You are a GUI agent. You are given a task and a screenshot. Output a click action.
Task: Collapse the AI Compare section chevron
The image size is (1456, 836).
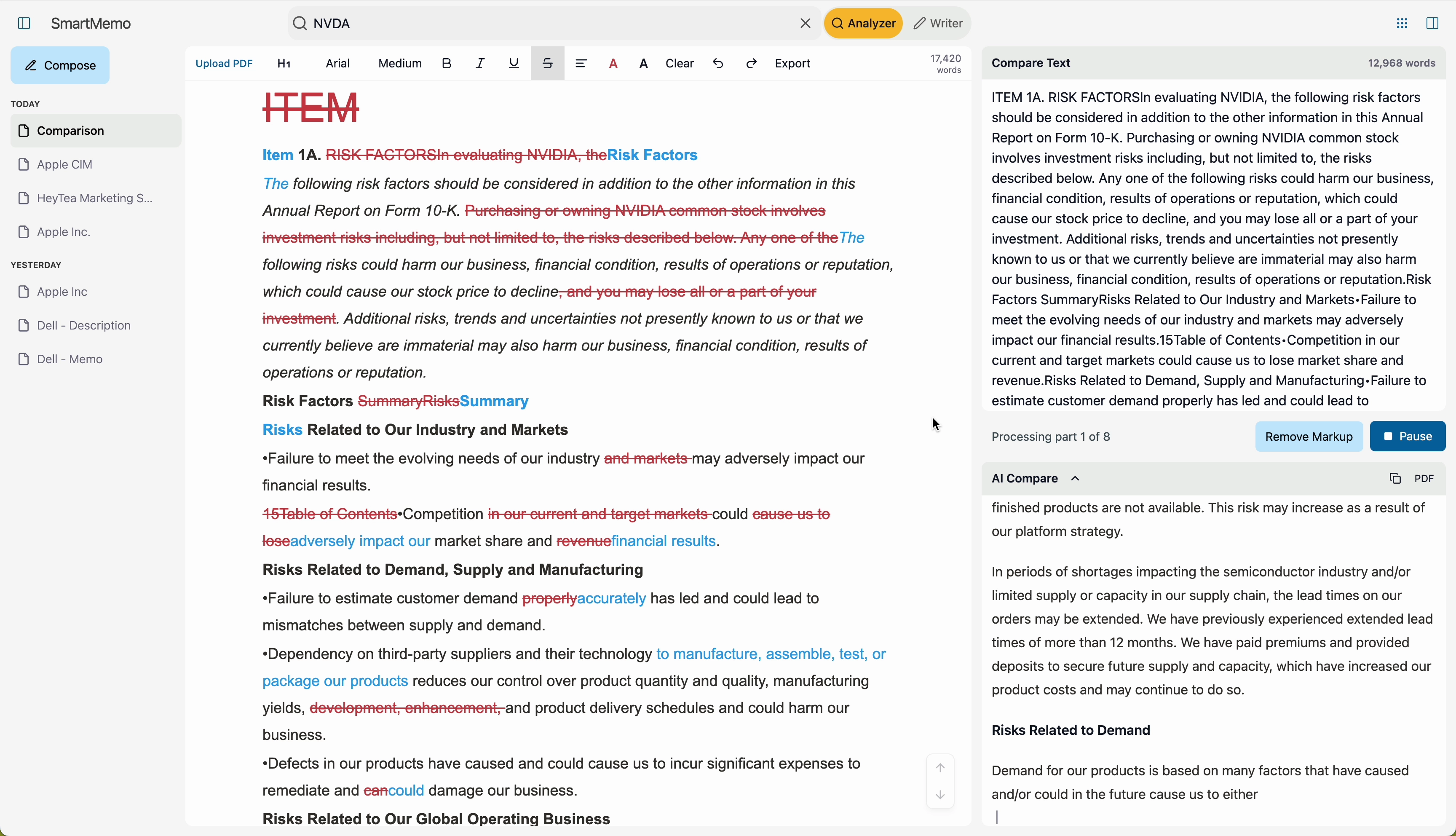pyautogui.click(x=1075, y=478)
